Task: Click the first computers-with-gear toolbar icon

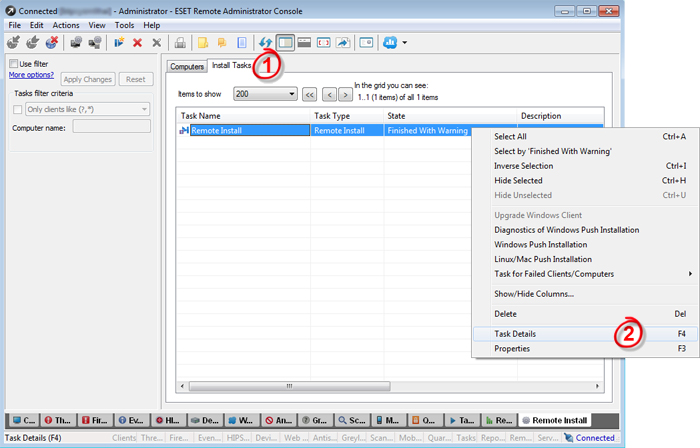Action: (76, 43)
